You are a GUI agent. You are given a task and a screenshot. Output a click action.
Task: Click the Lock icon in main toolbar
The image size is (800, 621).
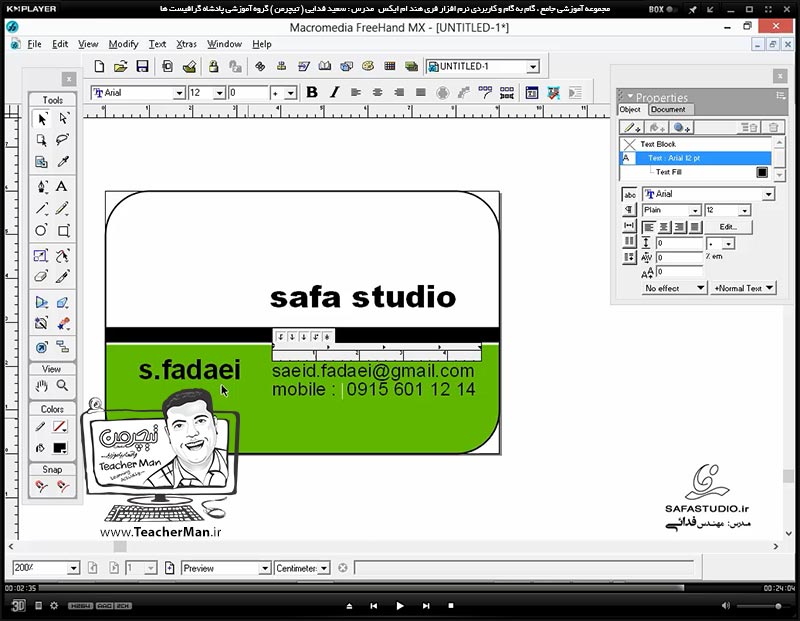tap(213, 66)
